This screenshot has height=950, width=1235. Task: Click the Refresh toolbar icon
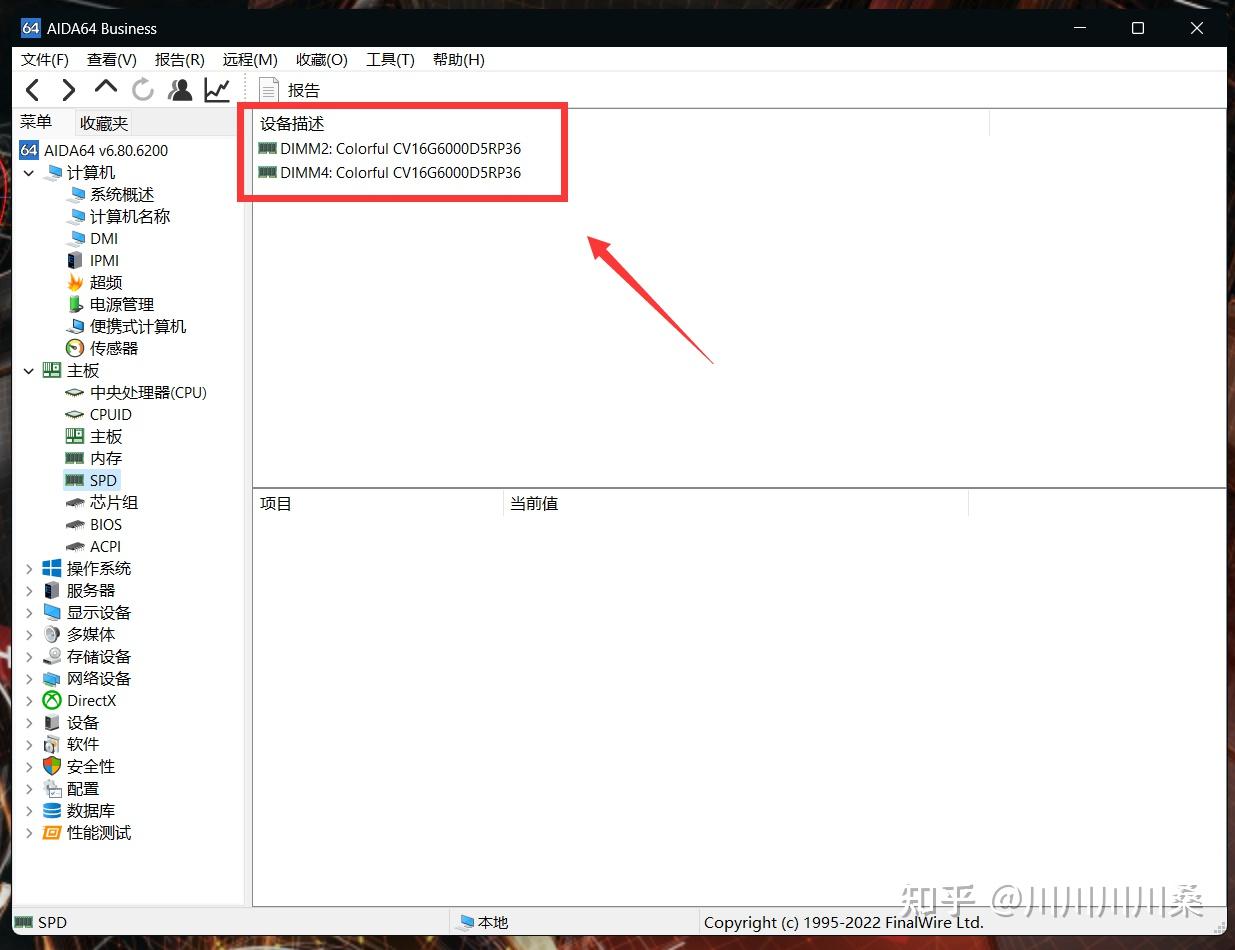click(143, 90)
